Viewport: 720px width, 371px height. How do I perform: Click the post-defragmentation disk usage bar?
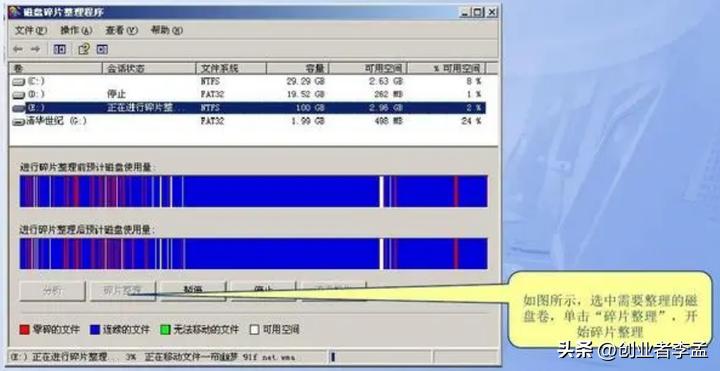click(x=253, y=253)
